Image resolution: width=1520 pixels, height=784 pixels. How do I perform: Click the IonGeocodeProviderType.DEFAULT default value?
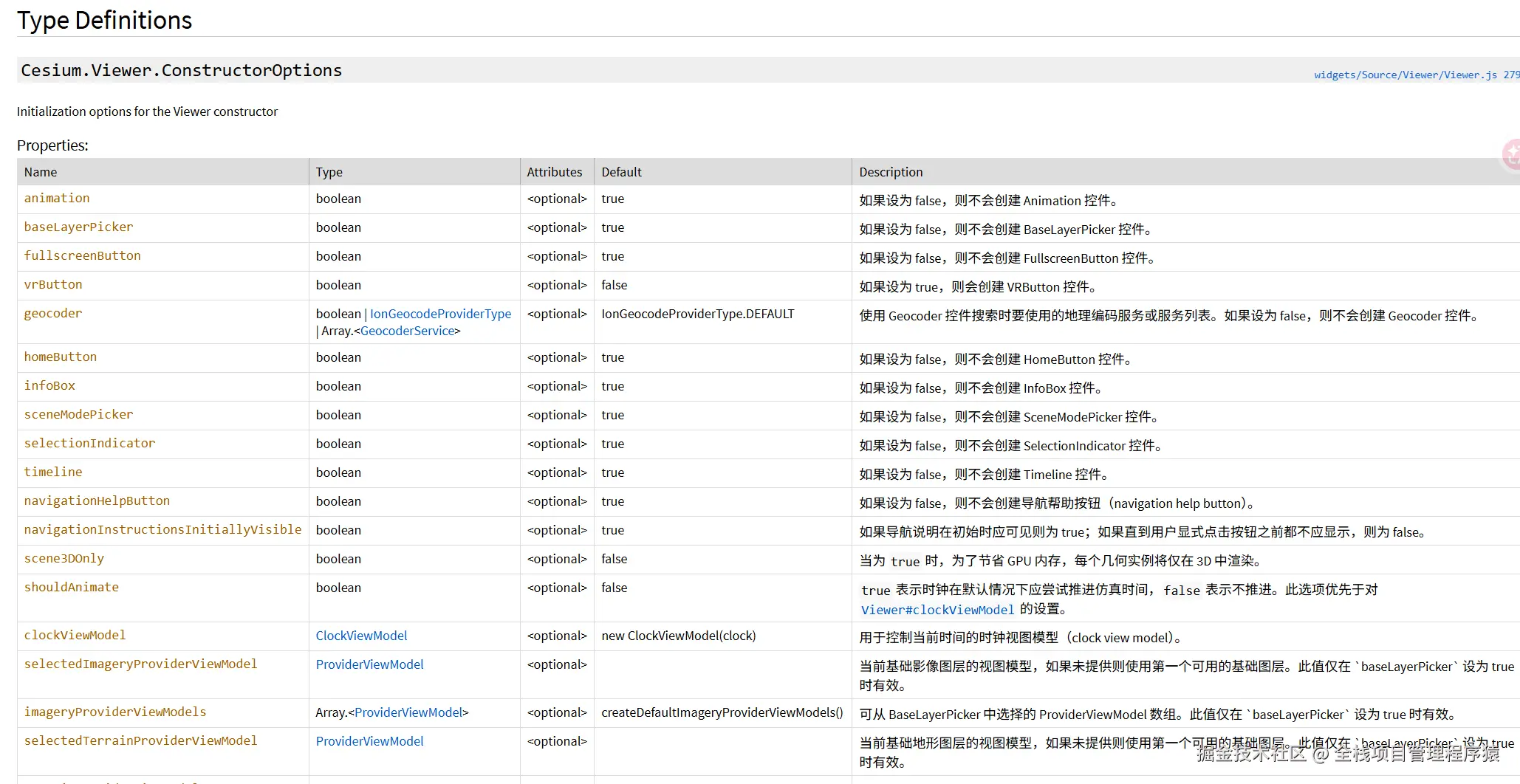pos(698,314)
